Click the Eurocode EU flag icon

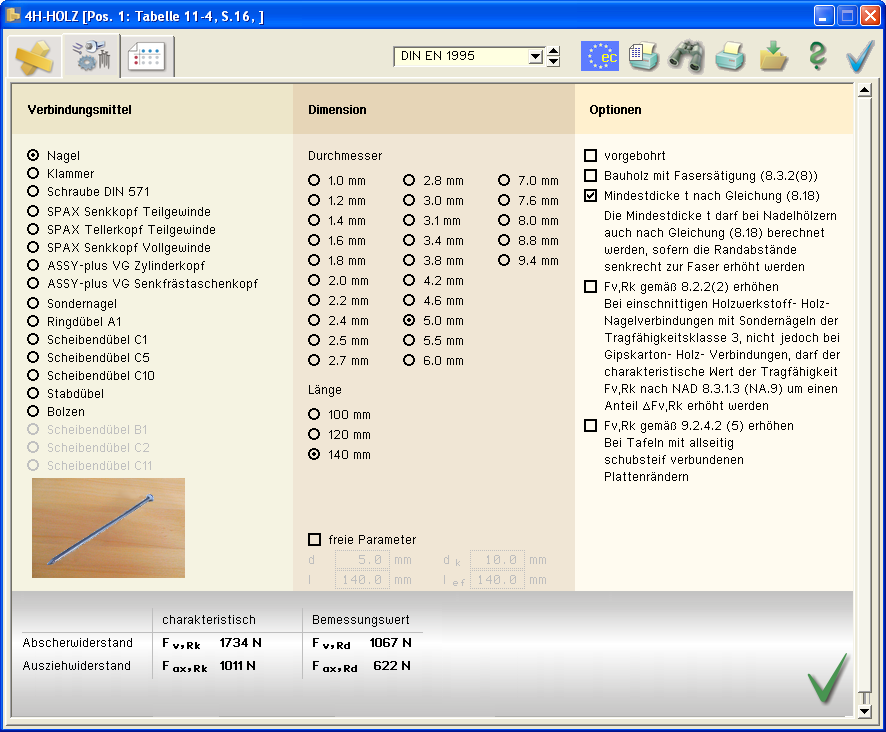tap(600, 57)
